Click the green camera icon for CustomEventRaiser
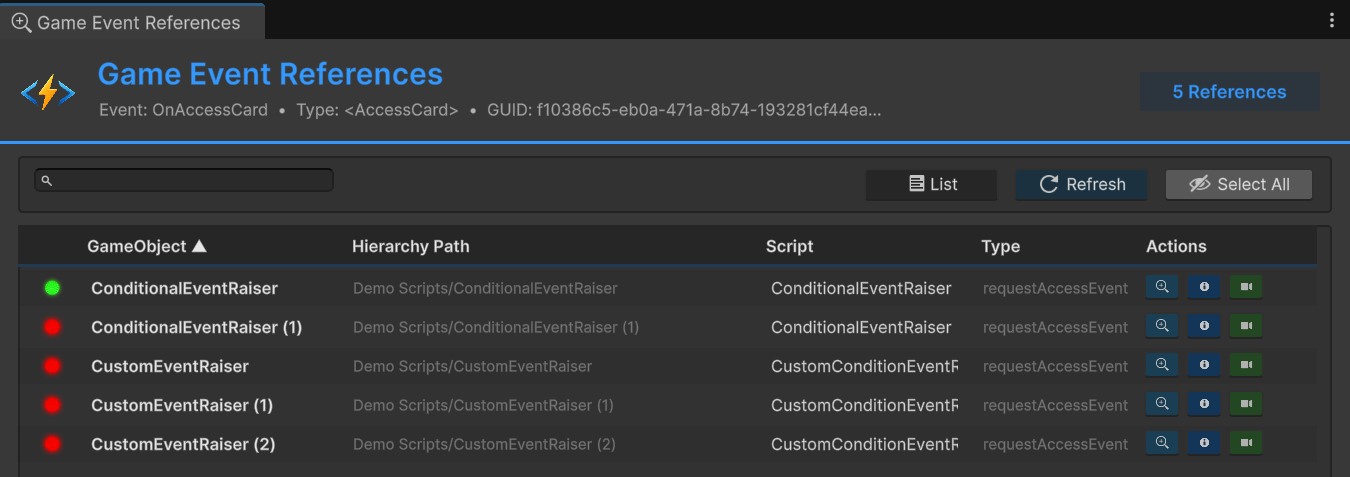The height and width of the screenshot is (477, 1350). [x=1246, y=366]
